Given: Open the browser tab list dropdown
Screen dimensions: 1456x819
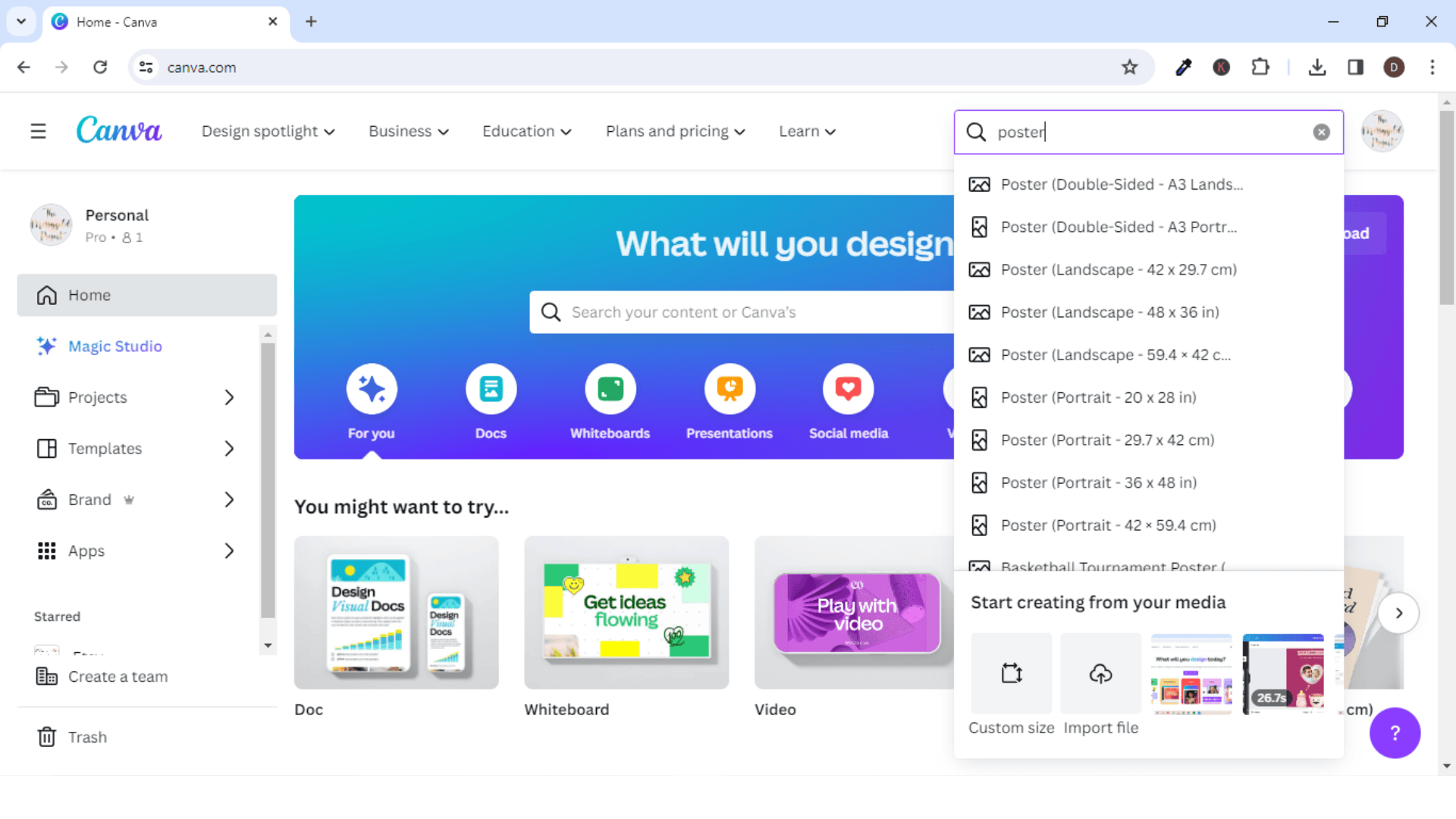Looking at the screenshot, I should pos(21,21).
